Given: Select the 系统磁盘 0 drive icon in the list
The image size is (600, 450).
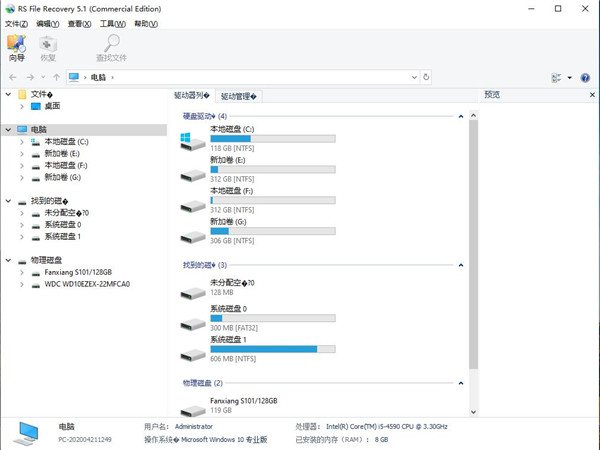Looking at the screenshot, I should [192, 324].
